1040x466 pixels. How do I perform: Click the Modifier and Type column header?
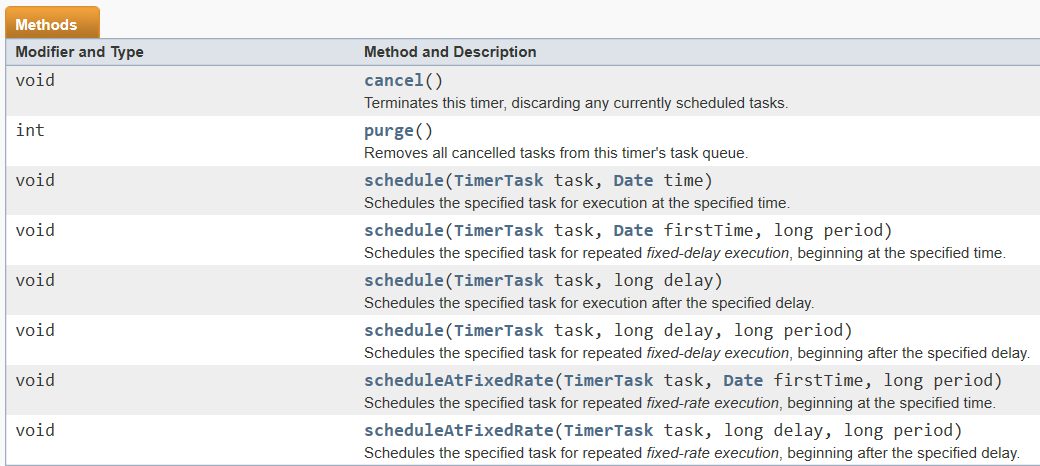[80, 52]
